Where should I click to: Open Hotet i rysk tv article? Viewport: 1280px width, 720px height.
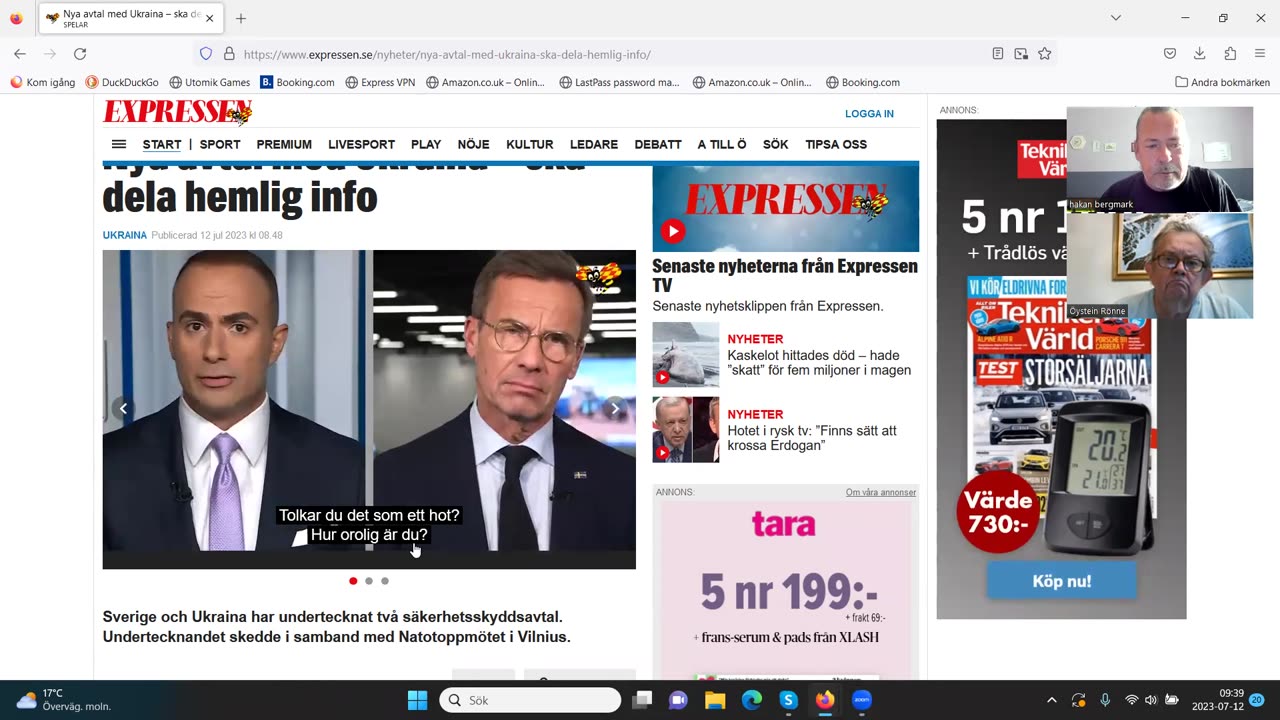(x=812, y=438)
